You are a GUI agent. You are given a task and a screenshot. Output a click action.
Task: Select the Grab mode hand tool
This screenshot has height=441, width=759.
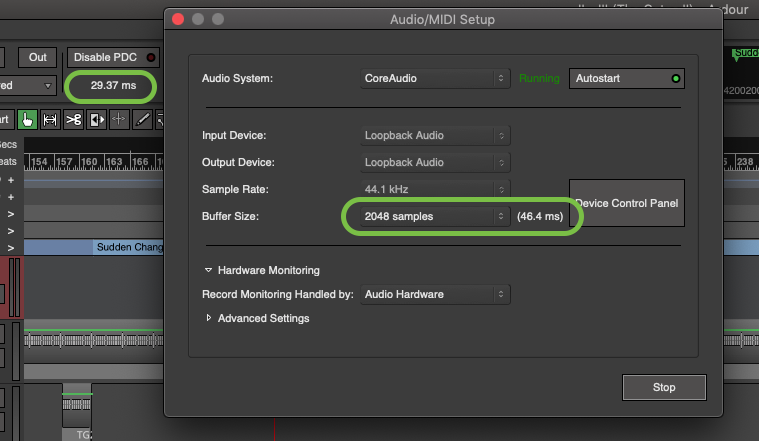(x=27, y=119)
